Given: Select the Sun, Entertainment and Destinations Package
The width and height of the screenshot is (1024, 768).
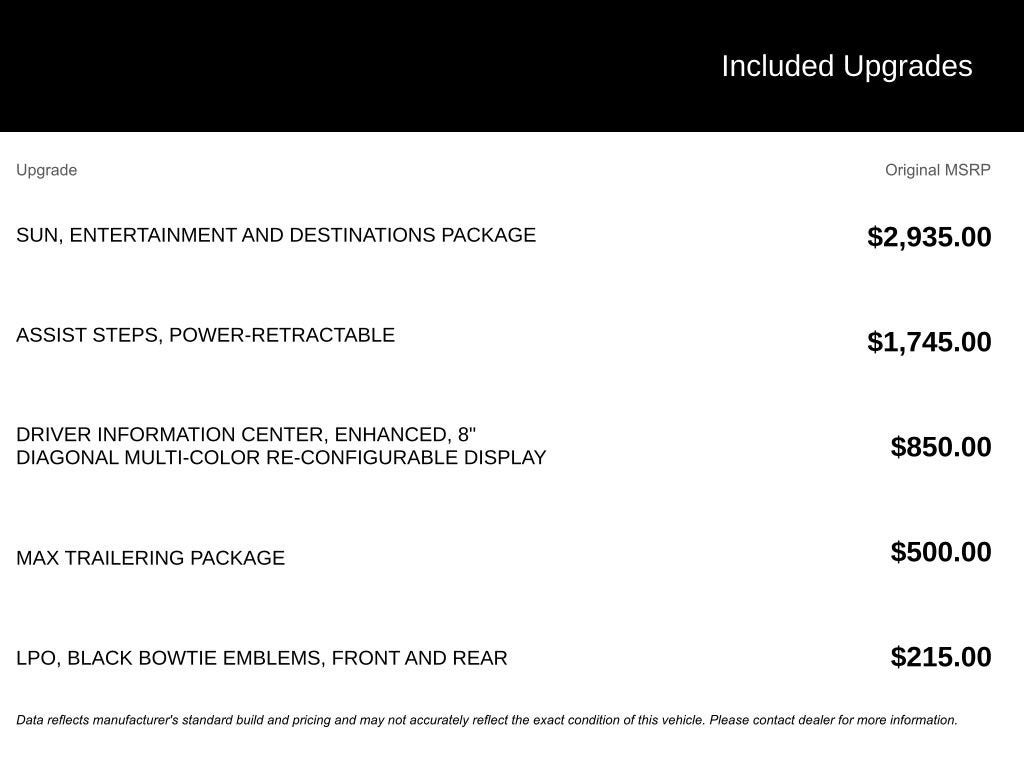Looking at the screenshot, I should pyautogui.click(x=275, y=235).
